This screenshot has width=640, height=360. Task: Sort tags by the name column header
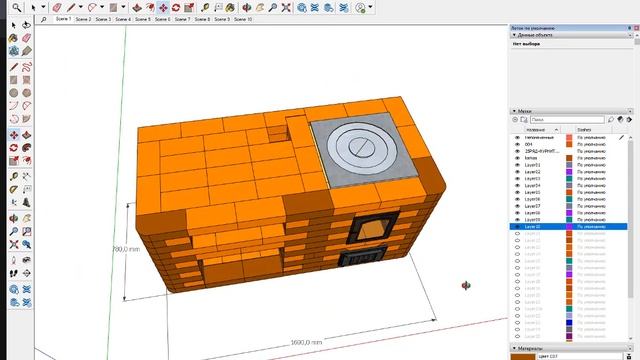point(536,129)
